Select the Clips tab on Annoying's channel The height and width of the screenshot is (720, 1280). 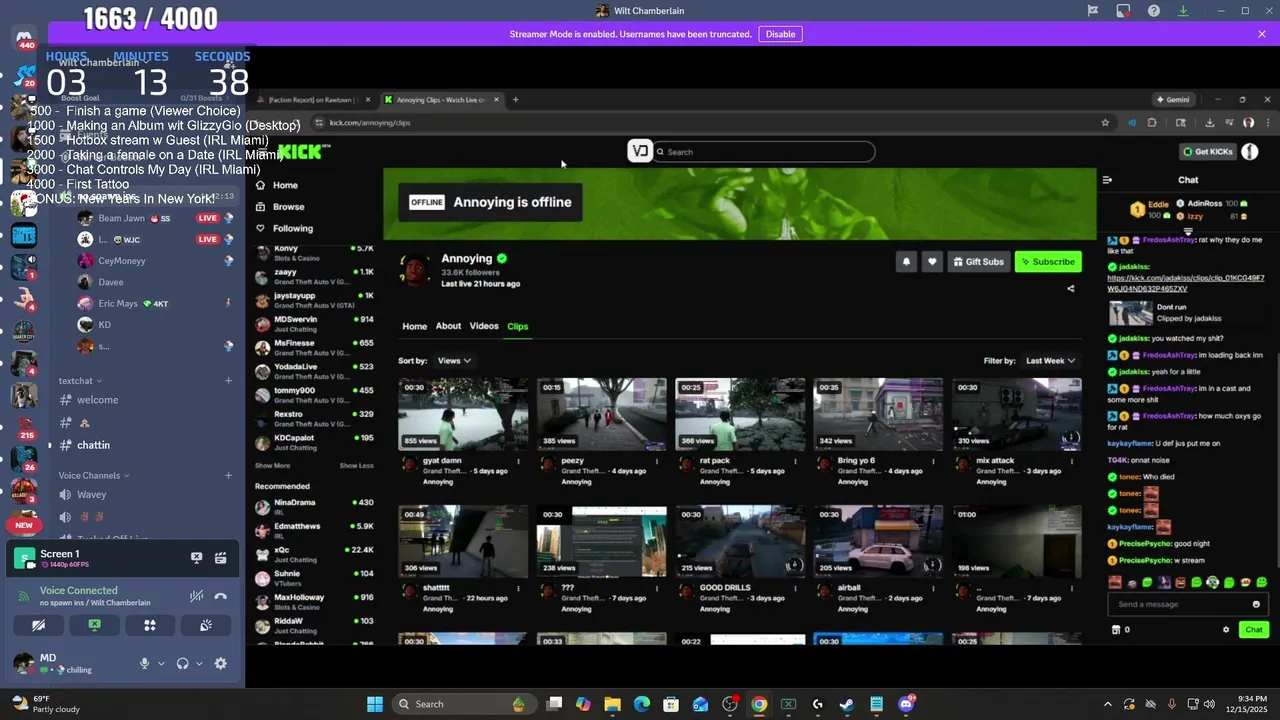(517, 326)
